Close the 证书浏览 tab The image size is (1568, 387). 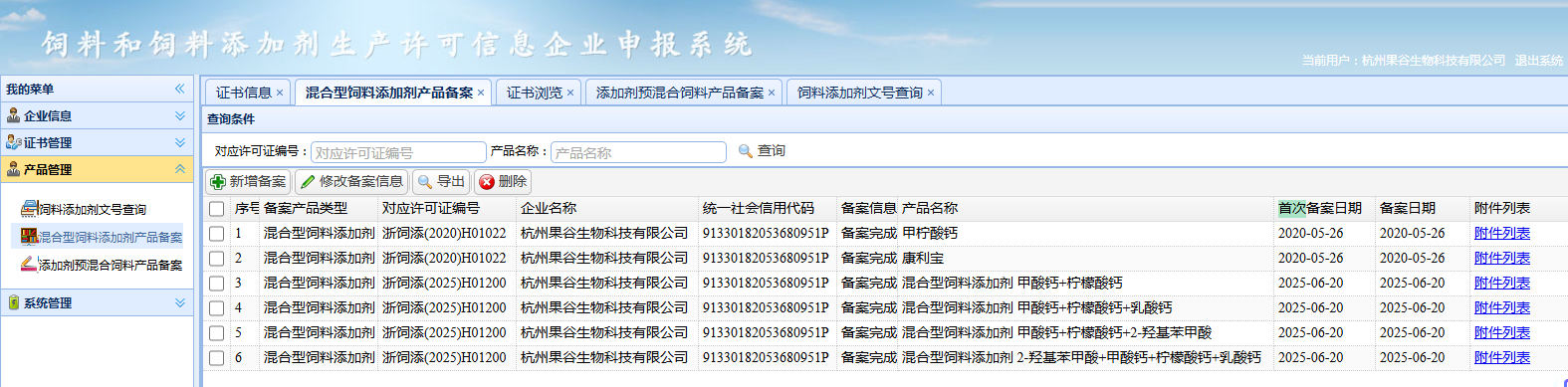(x=570, y=94)
